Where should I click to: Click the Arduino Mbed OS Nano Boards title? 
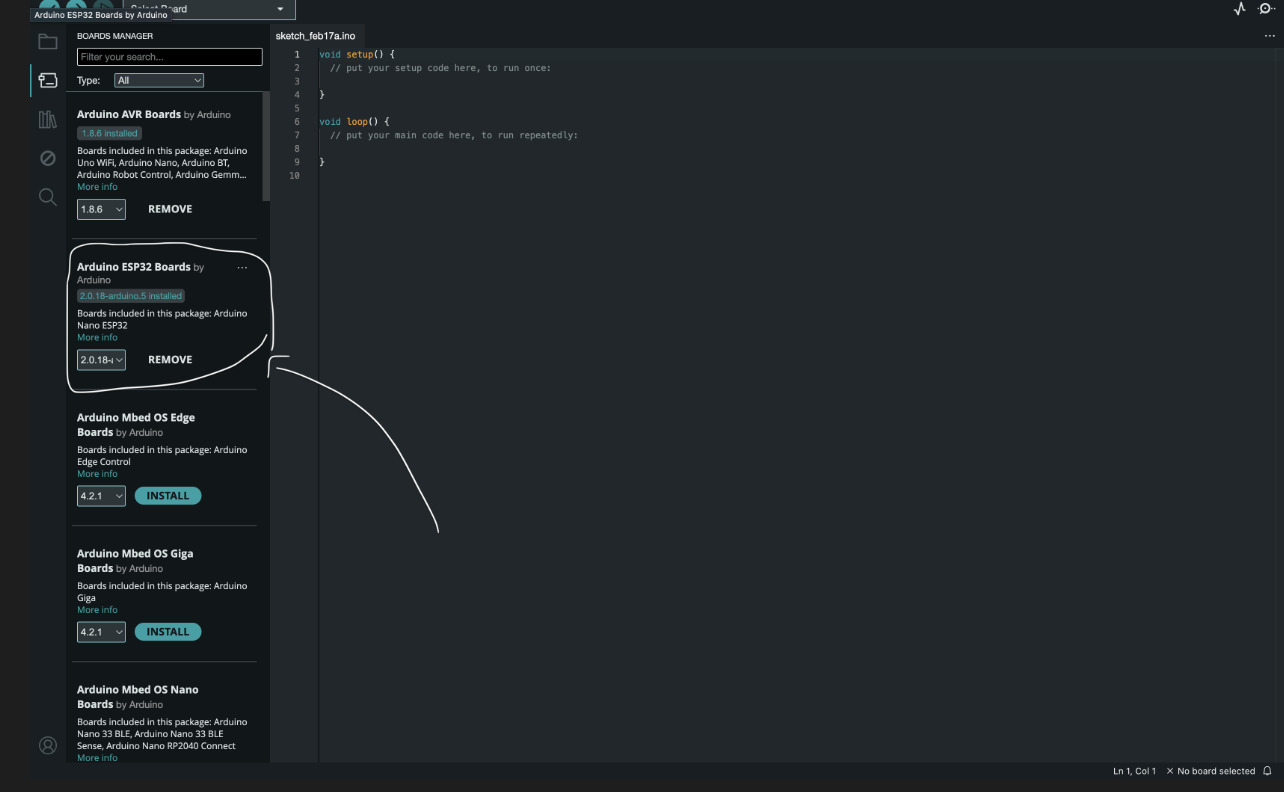(138, 697)
